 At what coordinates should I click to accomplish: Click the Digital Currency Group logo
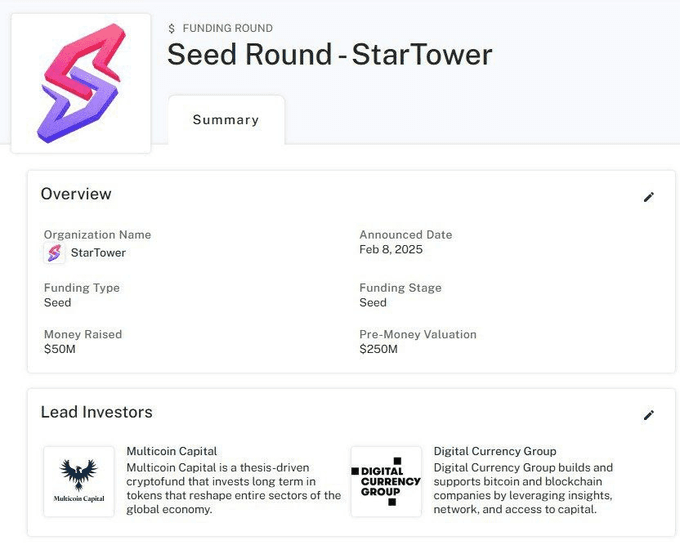(386, 481)
